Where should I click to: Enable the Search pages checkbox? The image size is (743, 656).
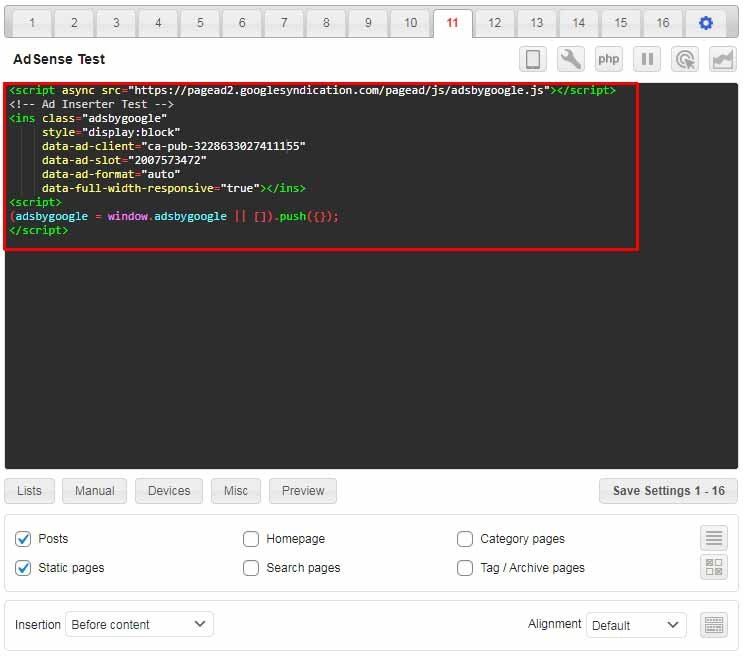click(x=251, y=568)
